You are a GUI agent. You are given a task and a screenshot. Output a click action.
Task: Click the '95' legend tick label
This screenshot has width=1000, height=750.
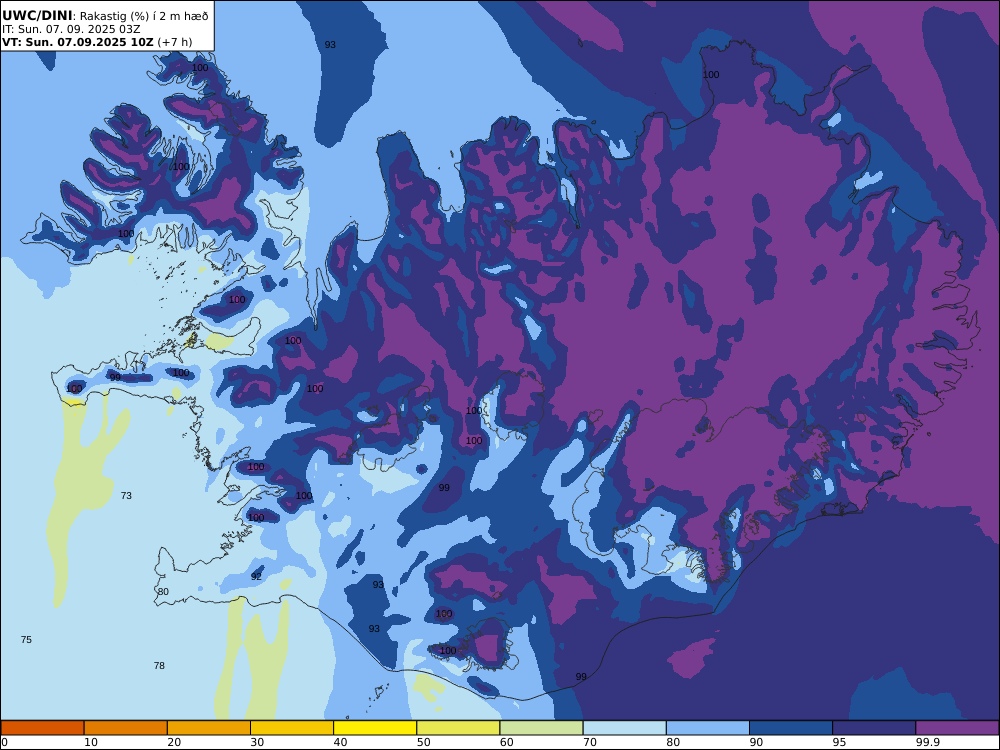pos(840,742)
